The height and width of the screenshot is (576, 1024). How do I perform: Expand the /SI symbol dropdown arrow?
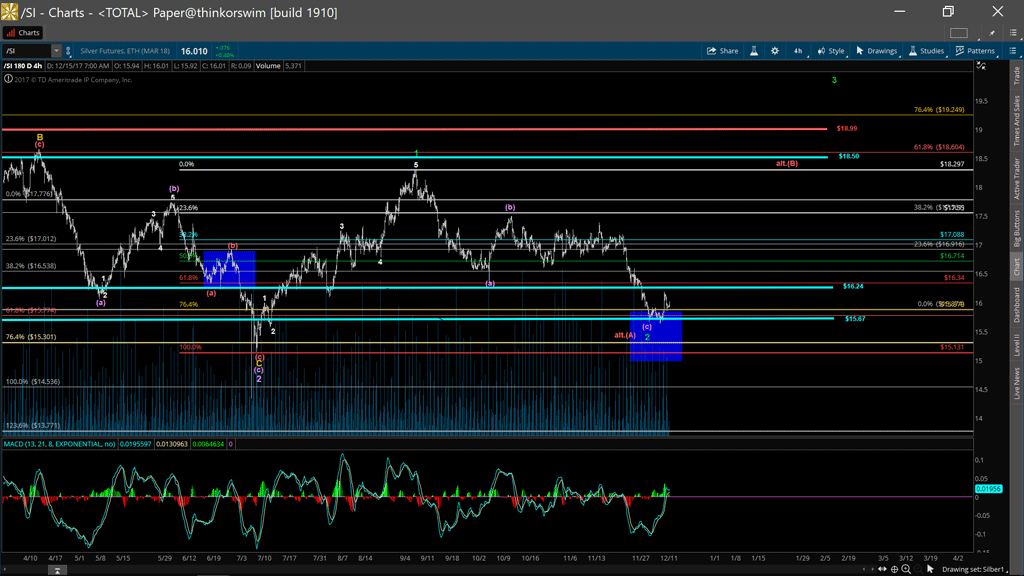coord(56,51)
